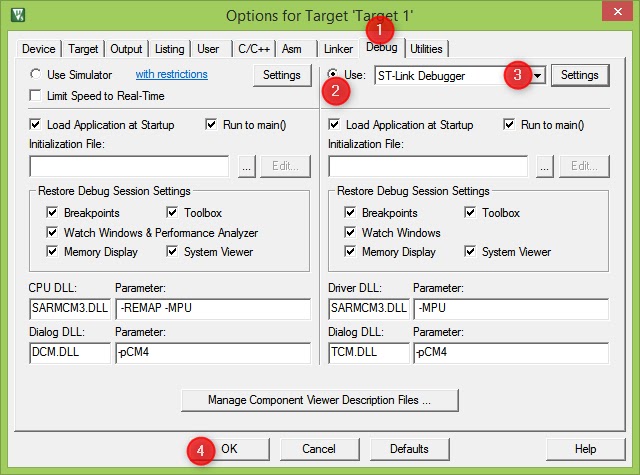Restore settings with Defaults button

pyautogui.click(x=409, y=449)
